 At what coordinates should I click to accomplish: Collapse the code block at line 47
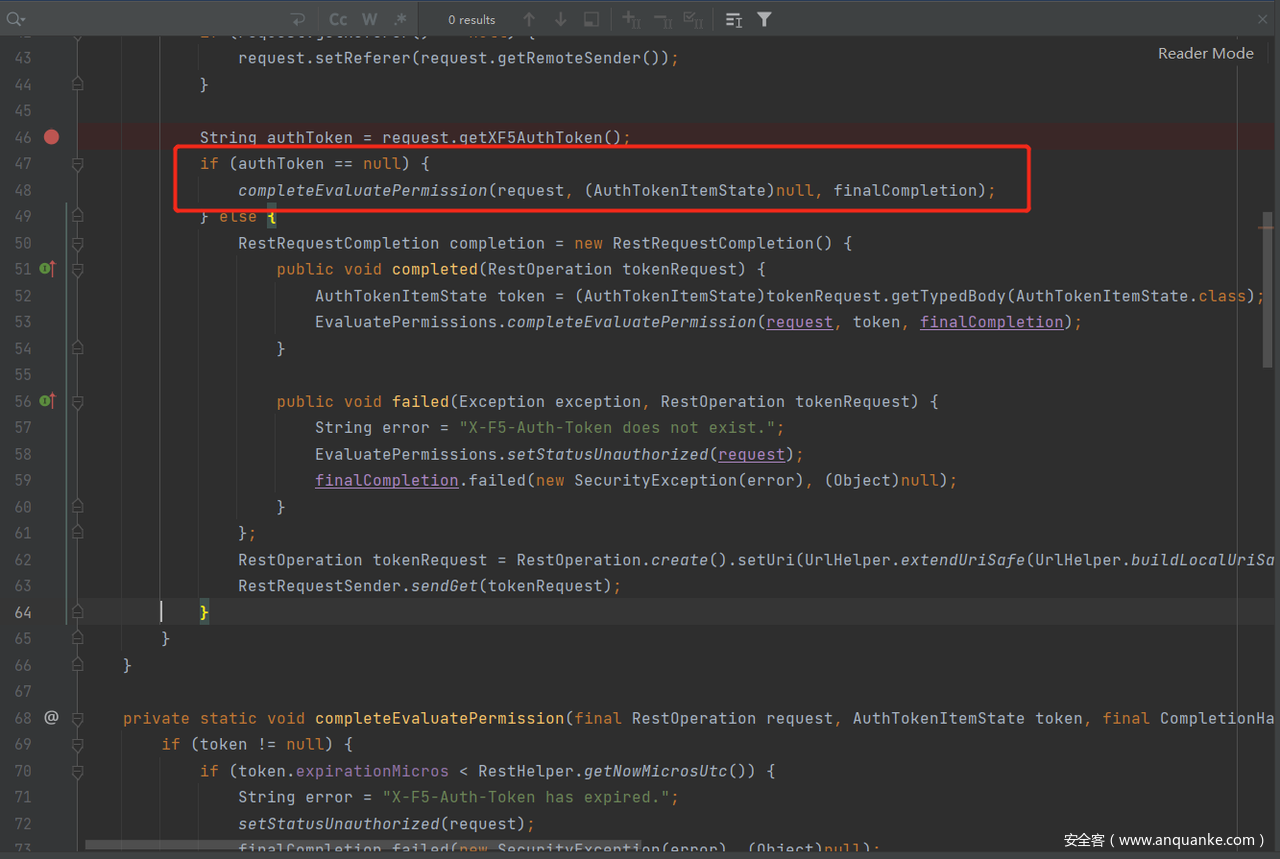point(78,164)
